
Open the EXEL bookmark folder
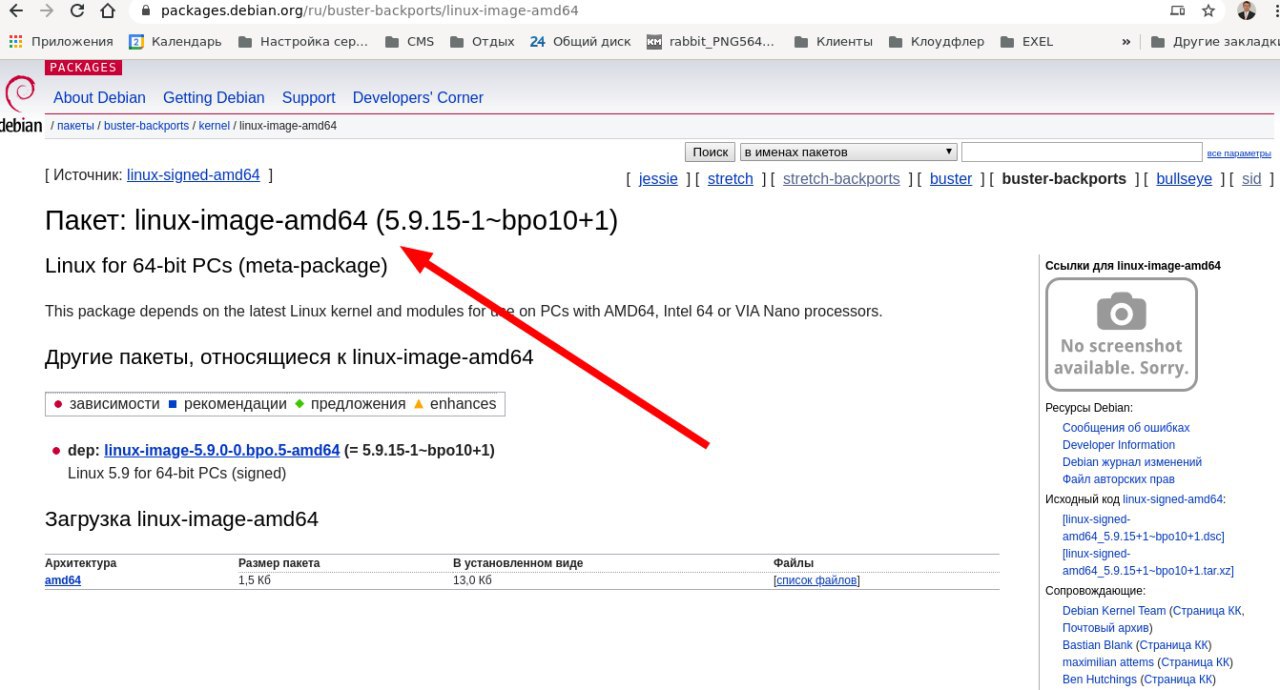point(1026,41)
